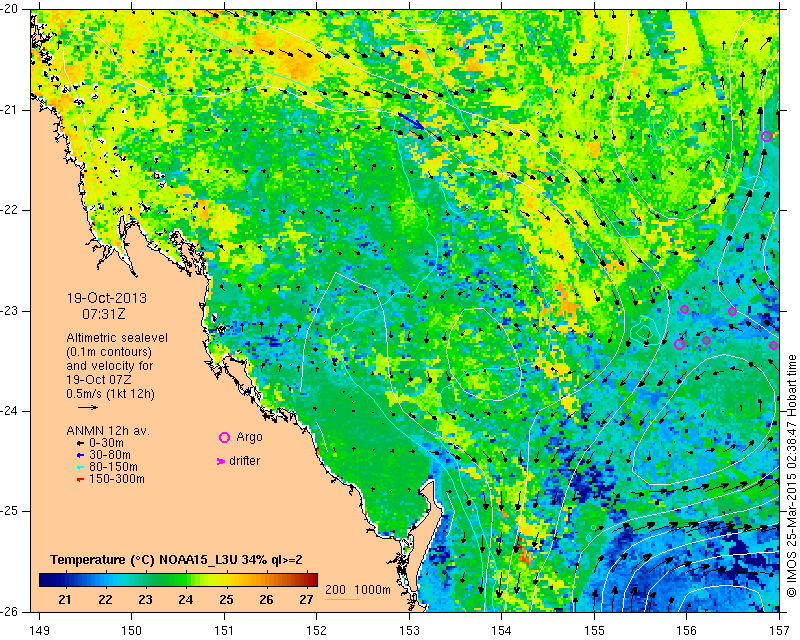Click the '150-300m' depth label
800x640 pixels.
(117, 479)
